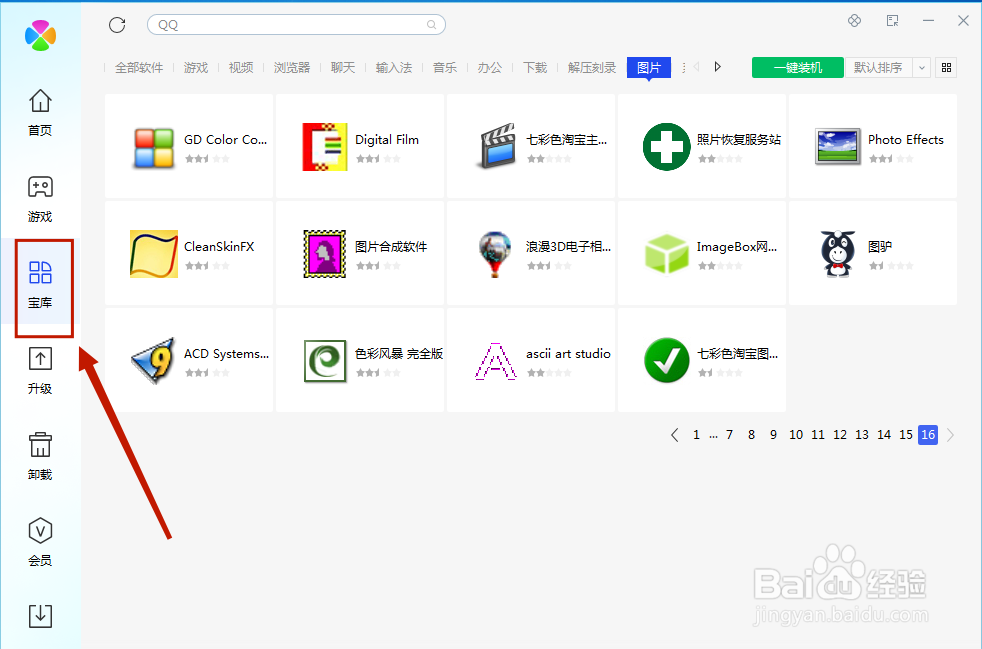Go to page 15
The height and width of the screenshot is (649, 982).
pos(906,435)
